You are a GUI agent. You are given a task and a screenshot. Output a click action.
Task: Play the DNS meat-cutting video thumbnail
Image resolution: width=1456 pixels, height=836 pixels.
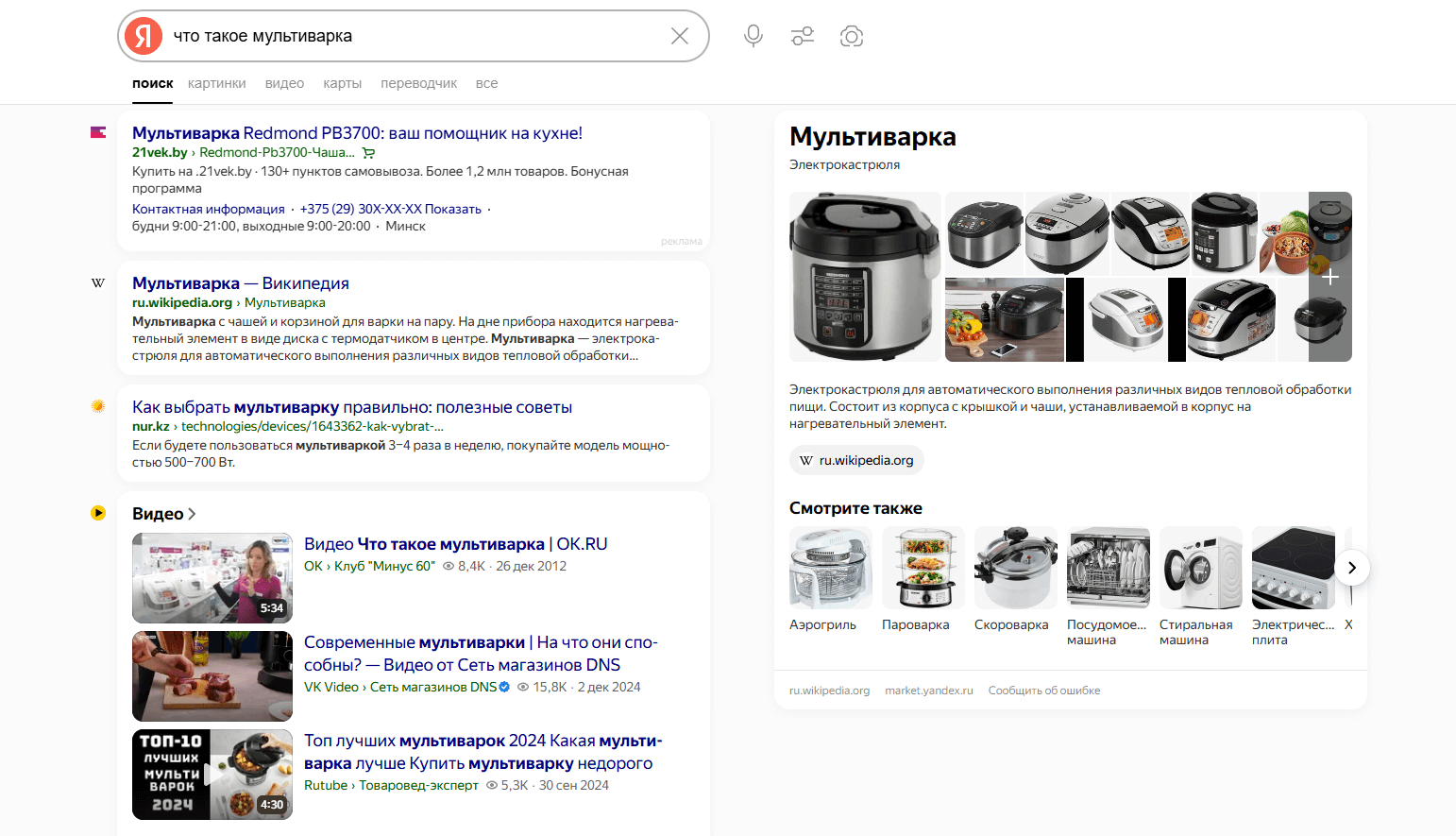[212, 676]
